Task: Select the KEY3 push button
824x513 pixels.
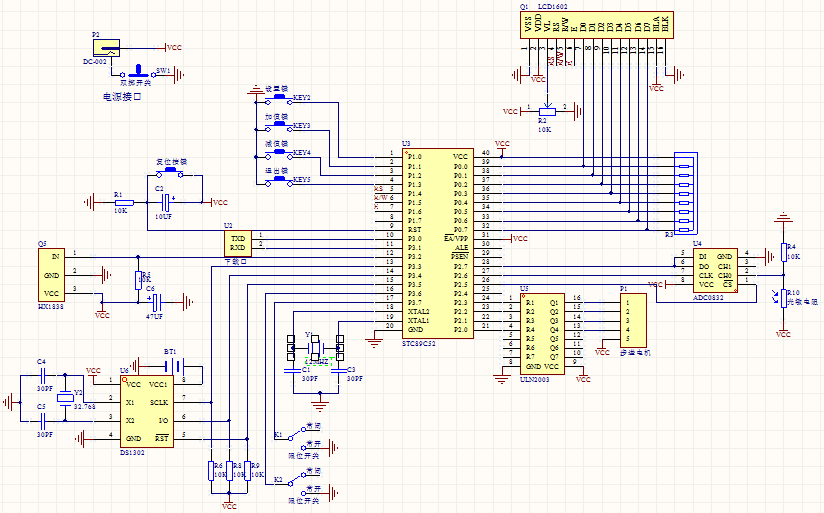Action: pyautogui.click(x=279, y=127)
